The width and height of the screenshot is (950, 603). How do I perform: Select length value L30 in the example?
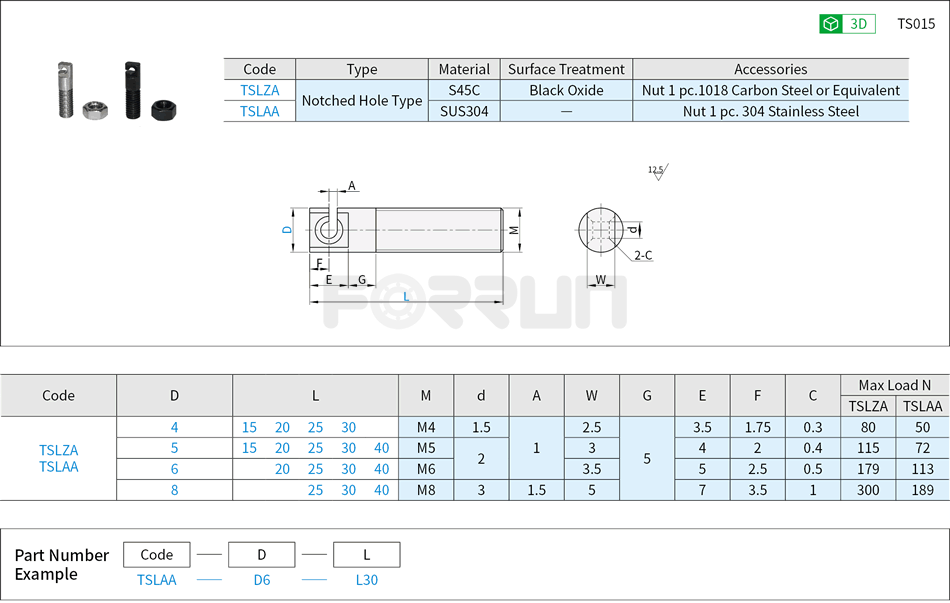[x=366, y=580]
